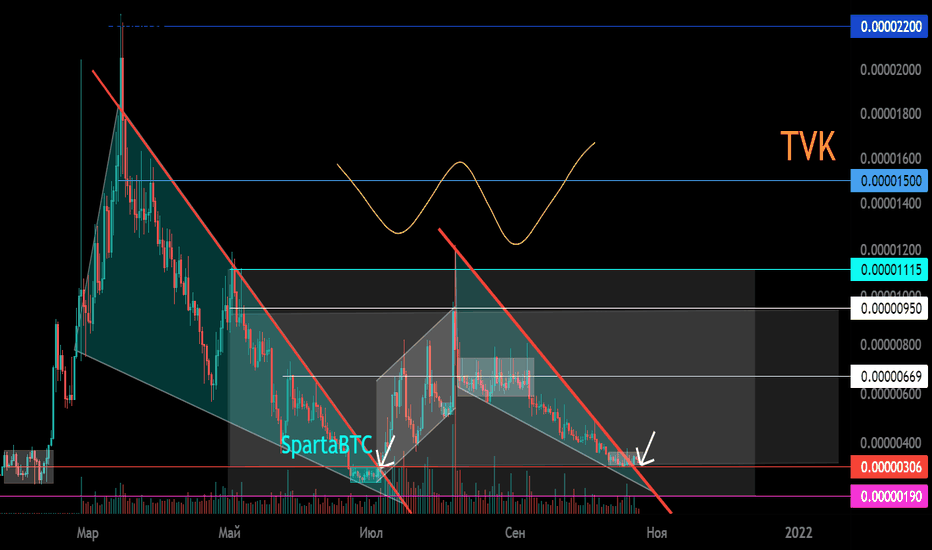Click the Сен month label on time axis
This screenshot has height=550, width=932.
(515, 533)
